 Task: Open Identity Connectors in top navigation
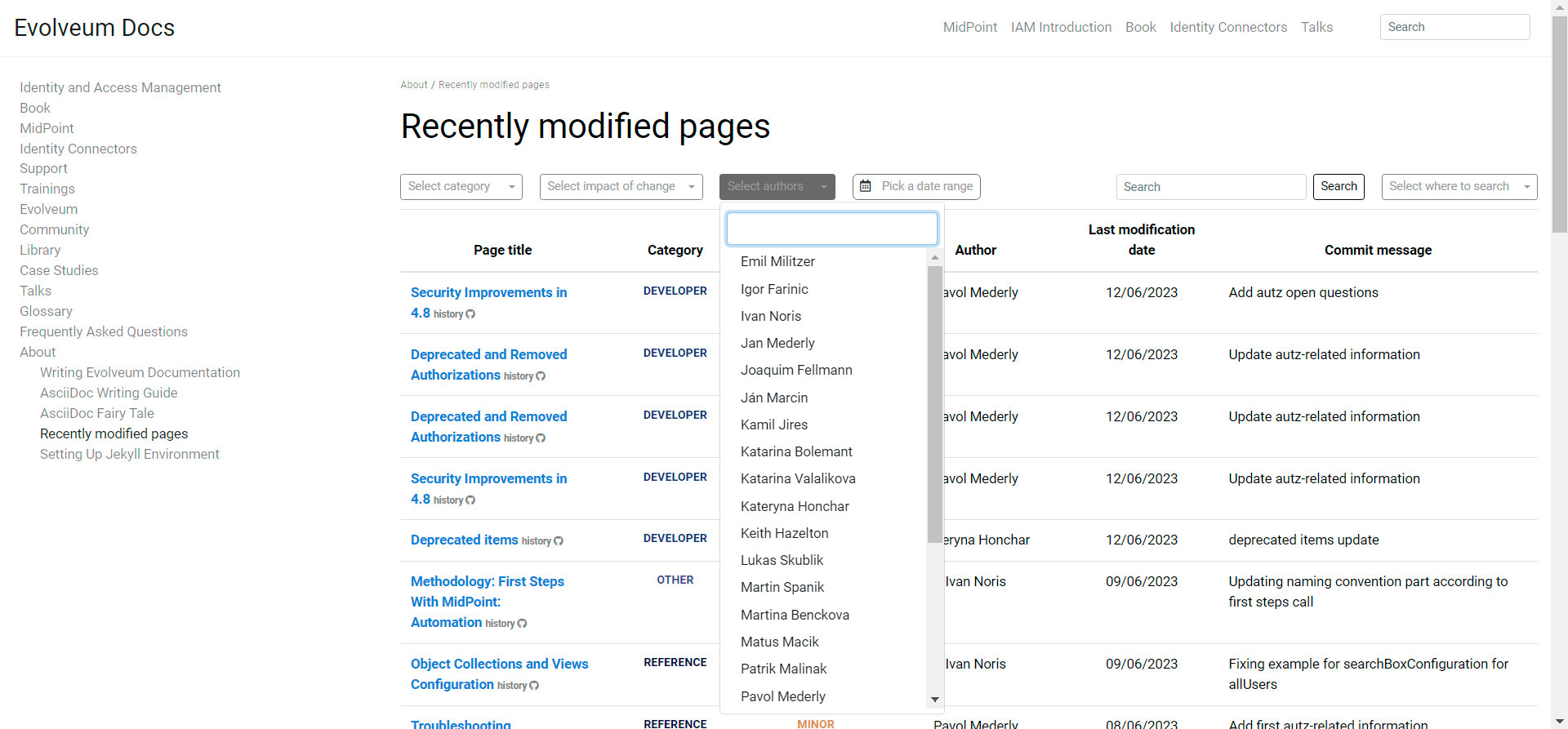click(x=1228, y=27)
